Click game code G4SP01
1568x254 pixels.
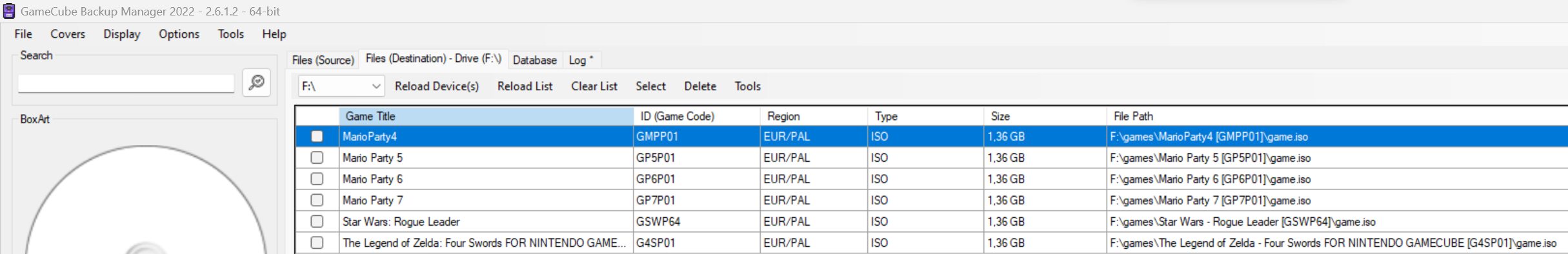(656, 243)
